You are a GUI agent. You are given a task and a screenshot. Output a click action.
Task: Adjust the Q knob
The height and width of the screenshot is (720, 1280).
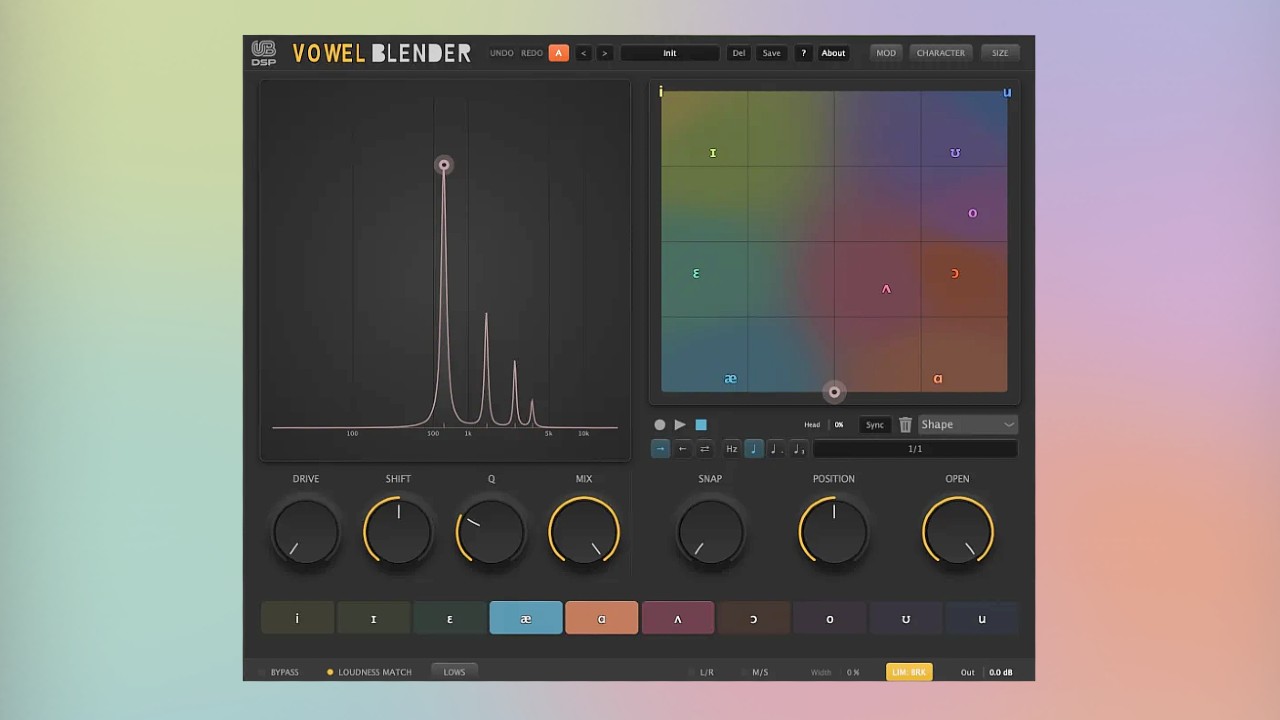tap(491, 531)
